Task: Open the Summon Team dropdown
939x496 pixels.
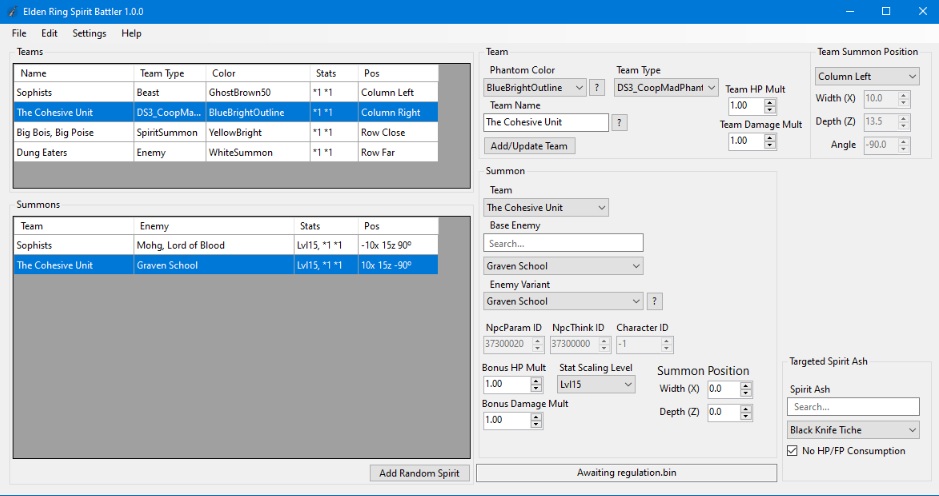Action: pos(546,208)
